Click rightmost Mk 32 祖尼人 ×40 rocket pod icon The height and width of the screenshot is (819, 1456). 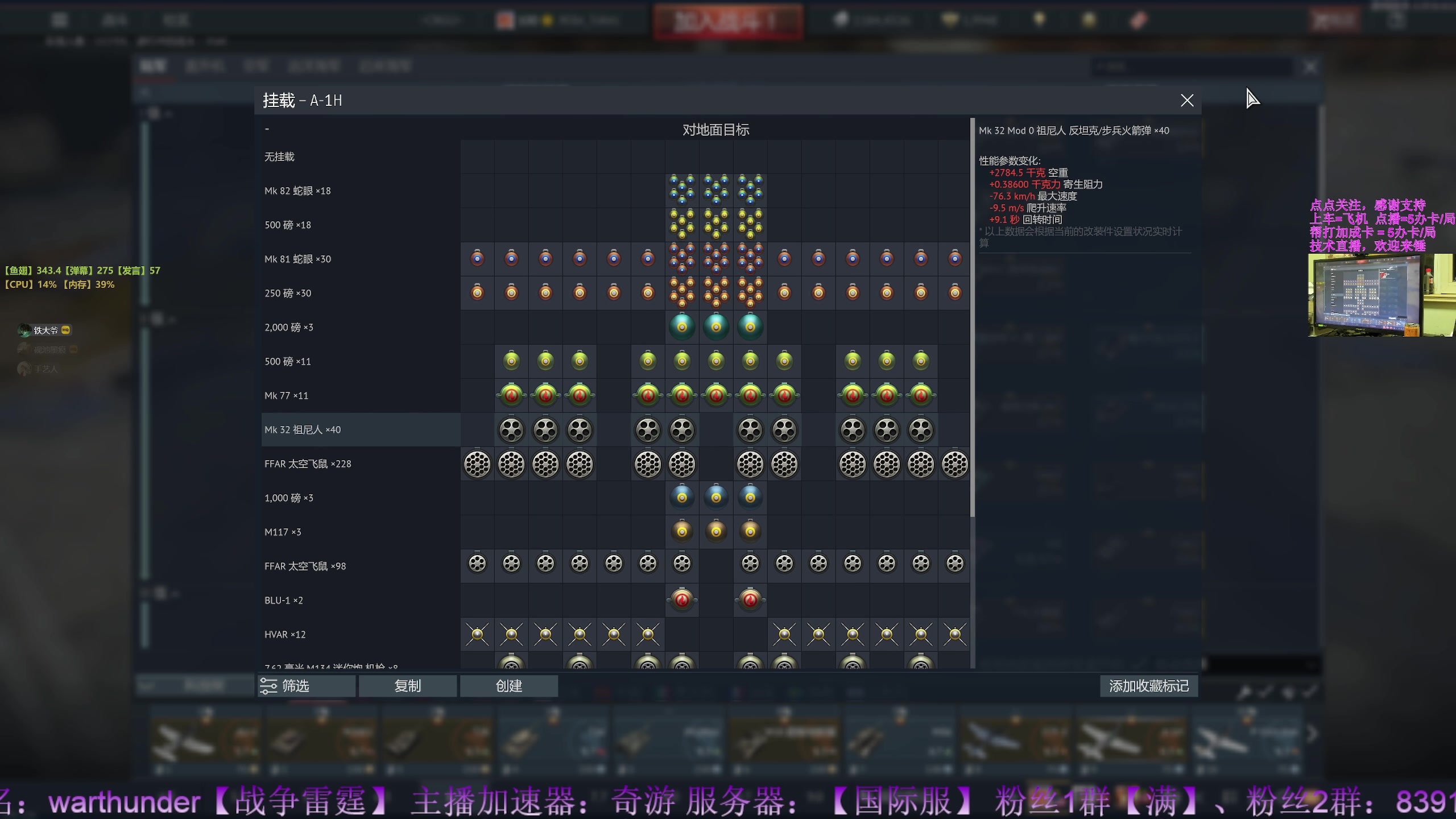[x=921, y=430]
